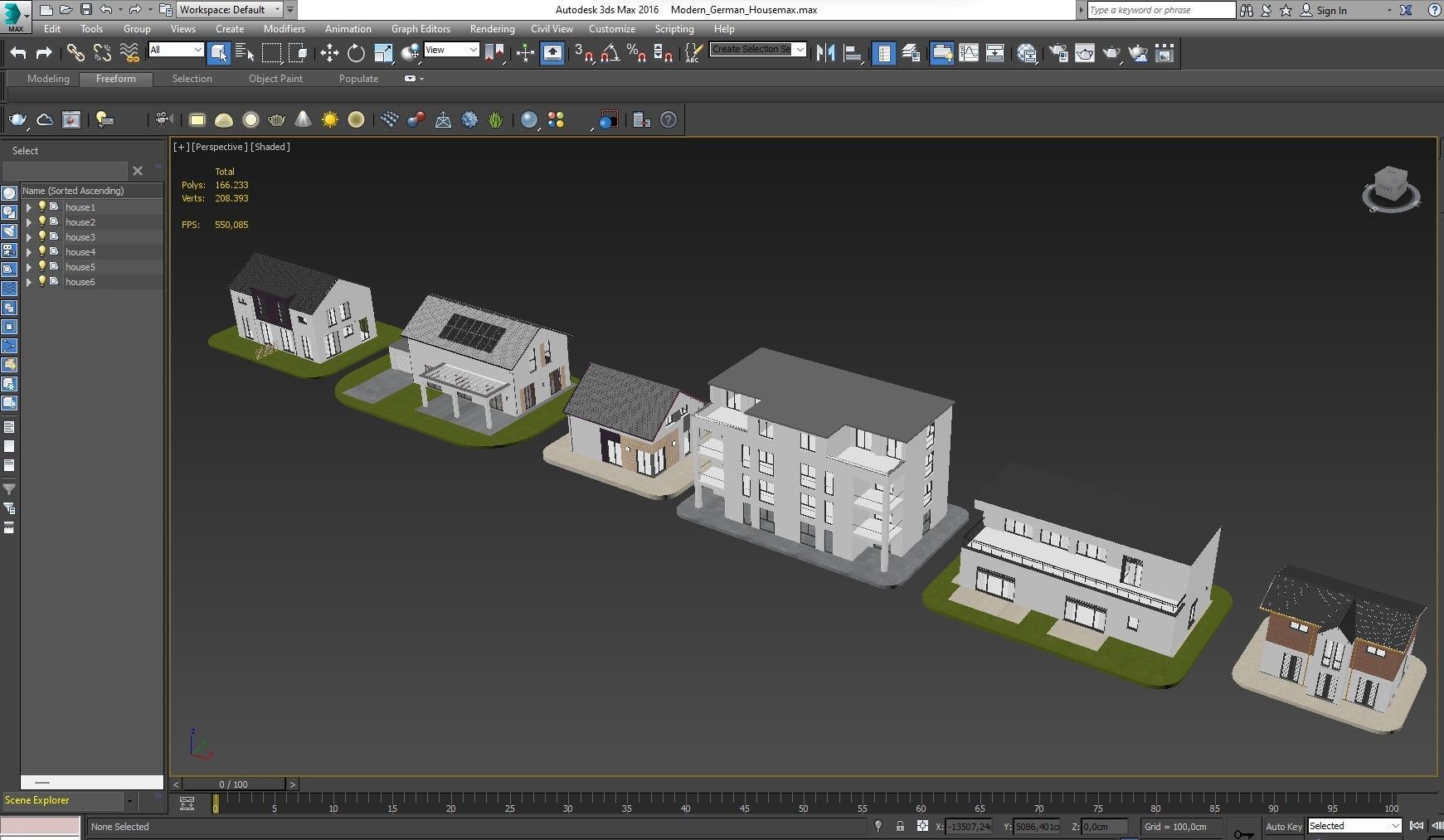The image size is (1444, 840).
Task: Click the [Perspective] viewport label
Action: [219, 147]
